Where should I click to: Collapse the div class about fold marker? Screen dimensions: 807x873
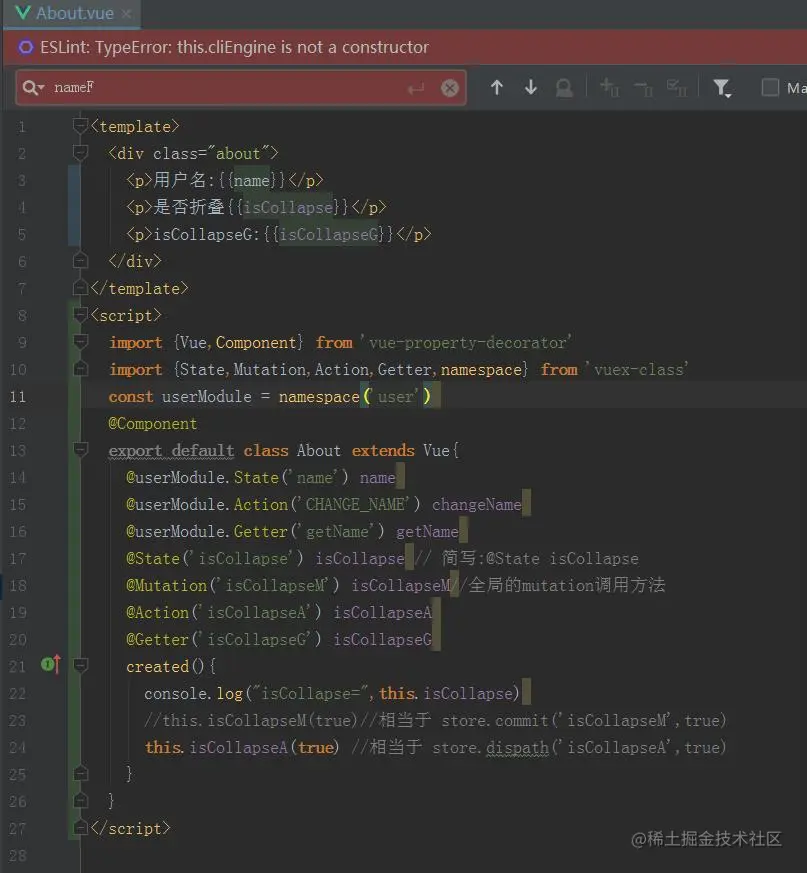tap(81, 153)
